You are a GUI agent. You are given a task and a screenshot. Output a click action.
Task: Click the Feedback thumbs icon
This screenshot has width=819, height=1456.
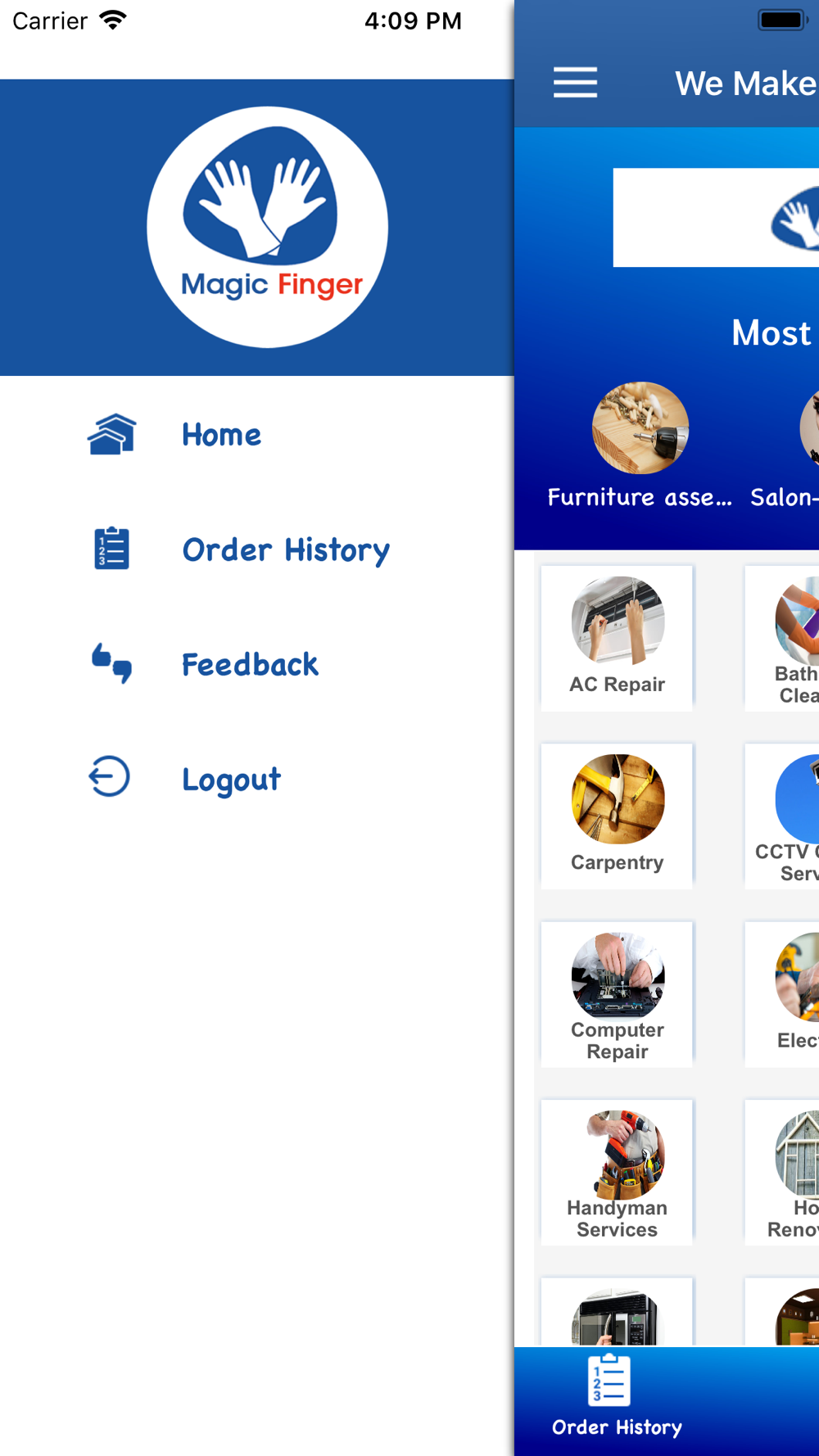pyautogui.click(x=111, y=663)
